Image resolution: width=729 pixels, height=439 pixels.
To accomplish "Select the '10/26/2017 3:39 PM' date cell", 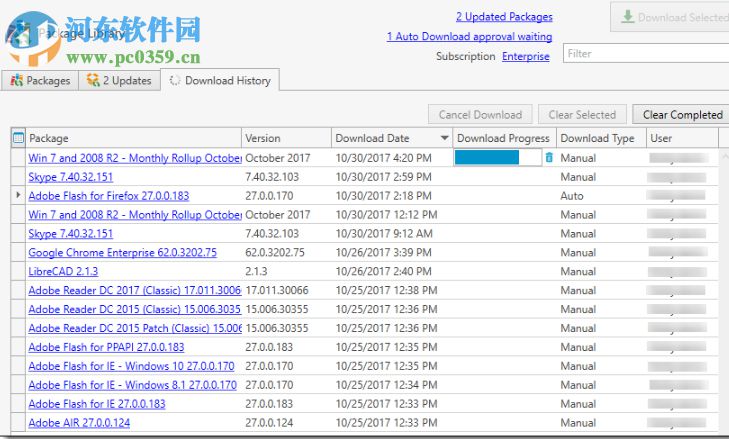I will (392, 253).
